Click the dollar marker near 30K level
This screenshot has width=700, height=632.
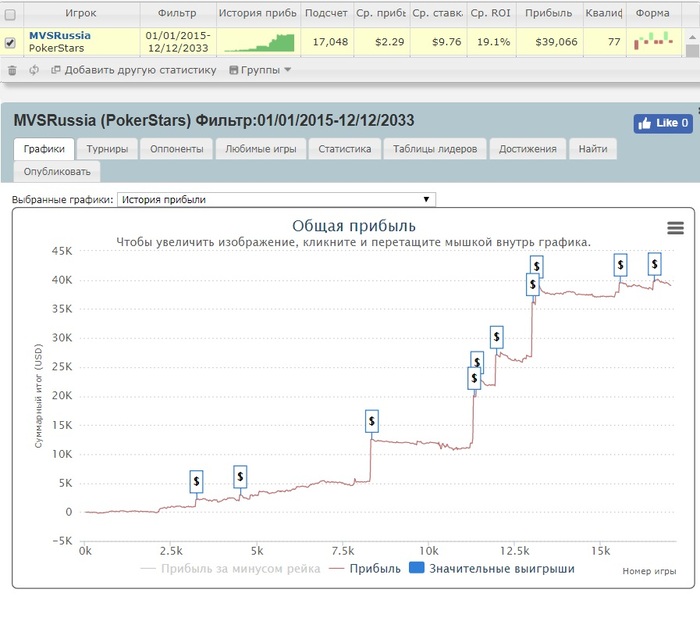(496, 337)
